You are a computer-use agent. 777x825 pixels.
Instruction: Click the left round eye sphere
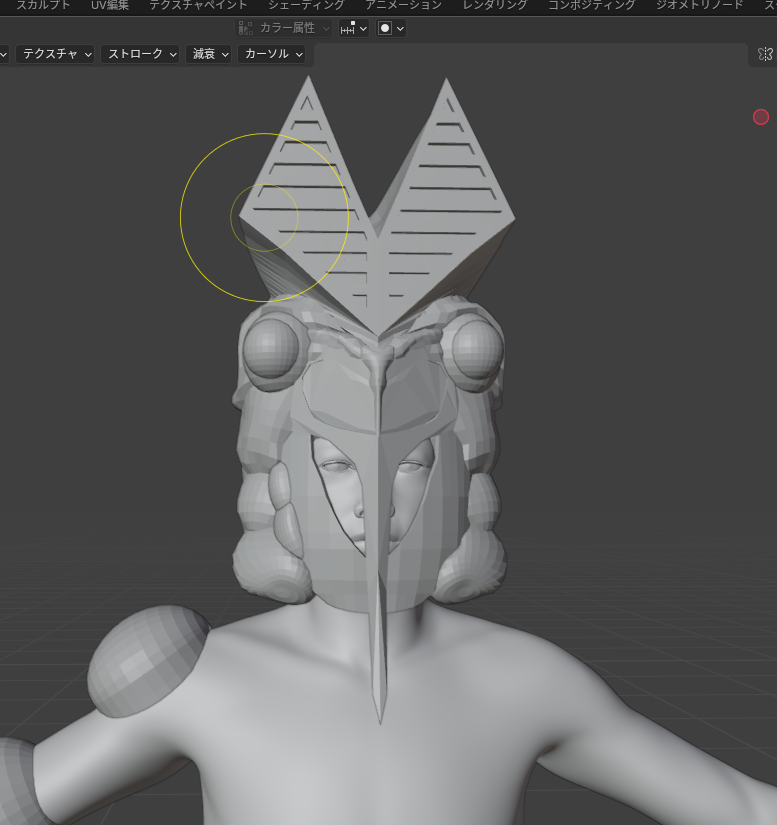(270, 348)
